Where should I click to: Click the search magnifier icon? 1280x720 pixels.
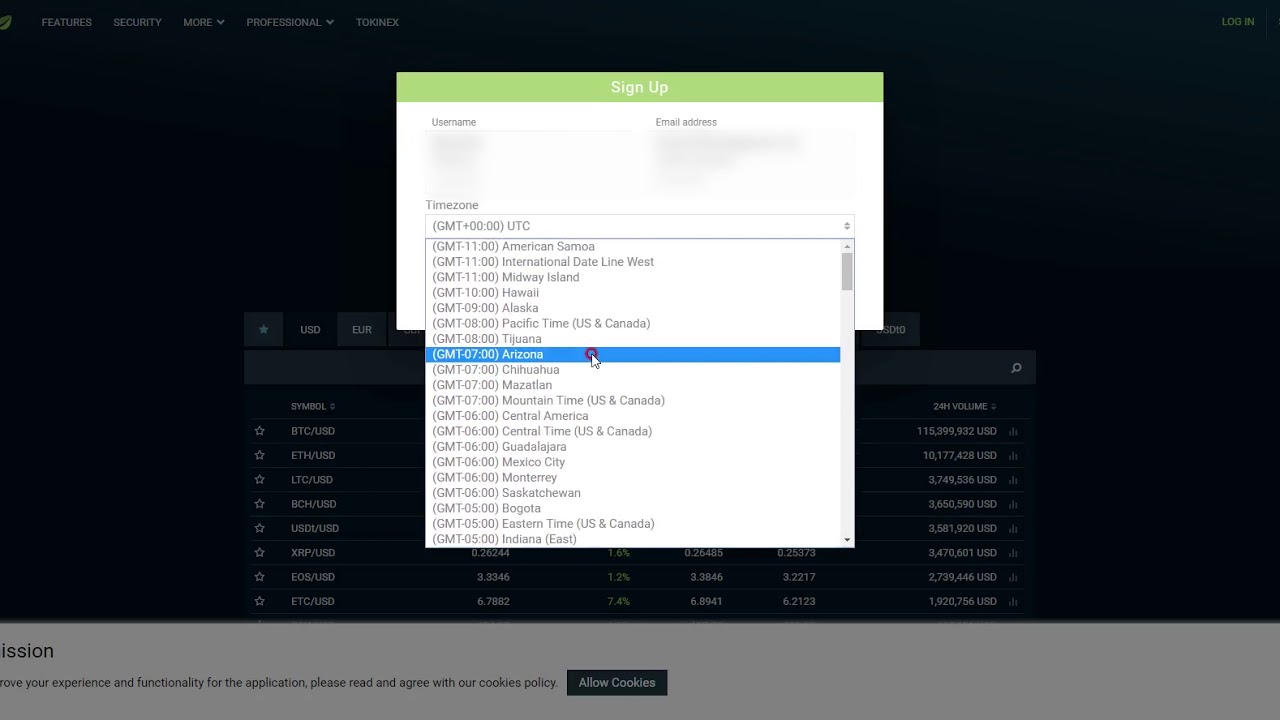click(x=1016, y=368)
